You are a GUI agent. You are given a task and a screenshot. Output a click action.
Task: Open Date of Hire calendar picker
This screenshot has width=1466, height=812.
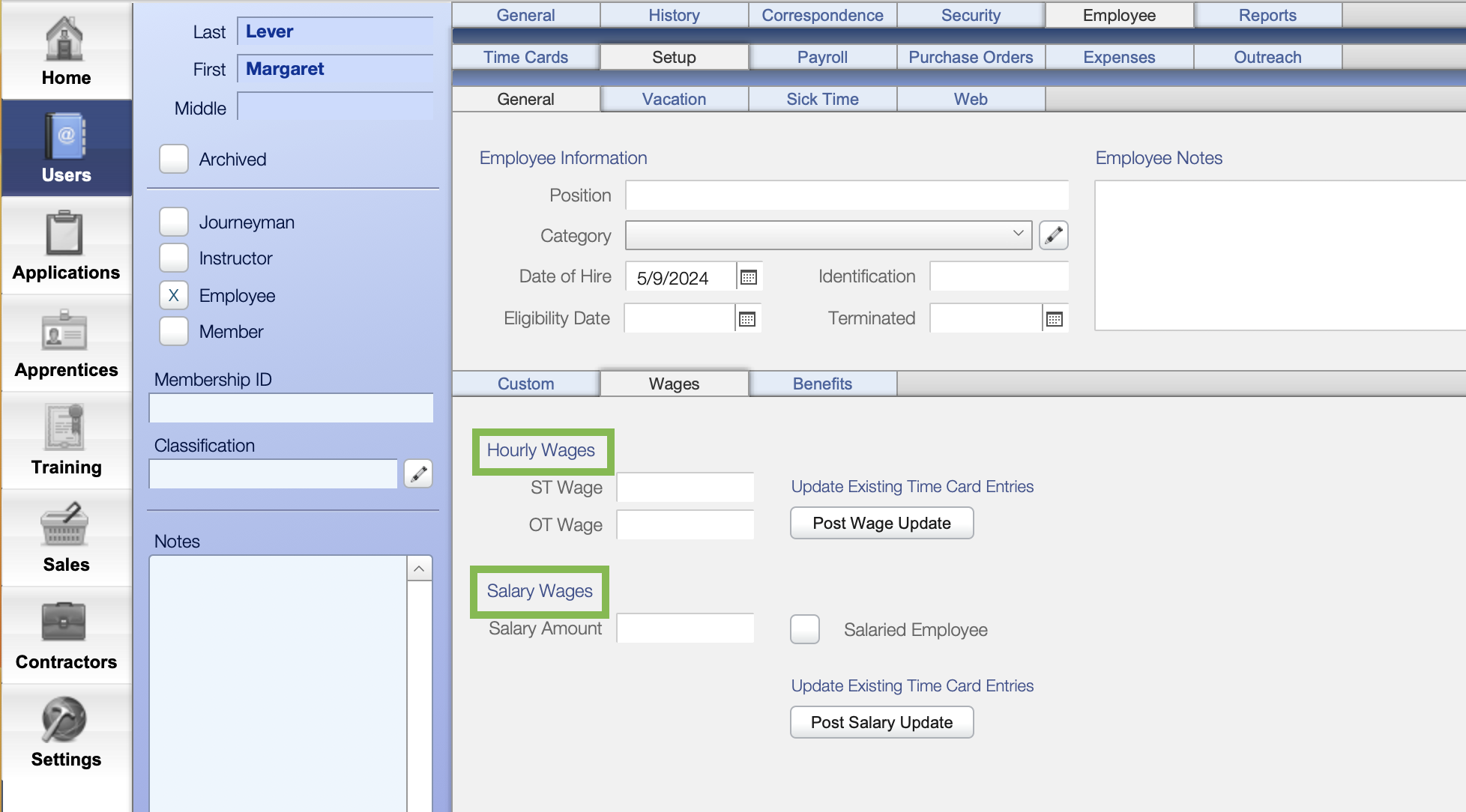pyautogui.click(x=748, y=277)
